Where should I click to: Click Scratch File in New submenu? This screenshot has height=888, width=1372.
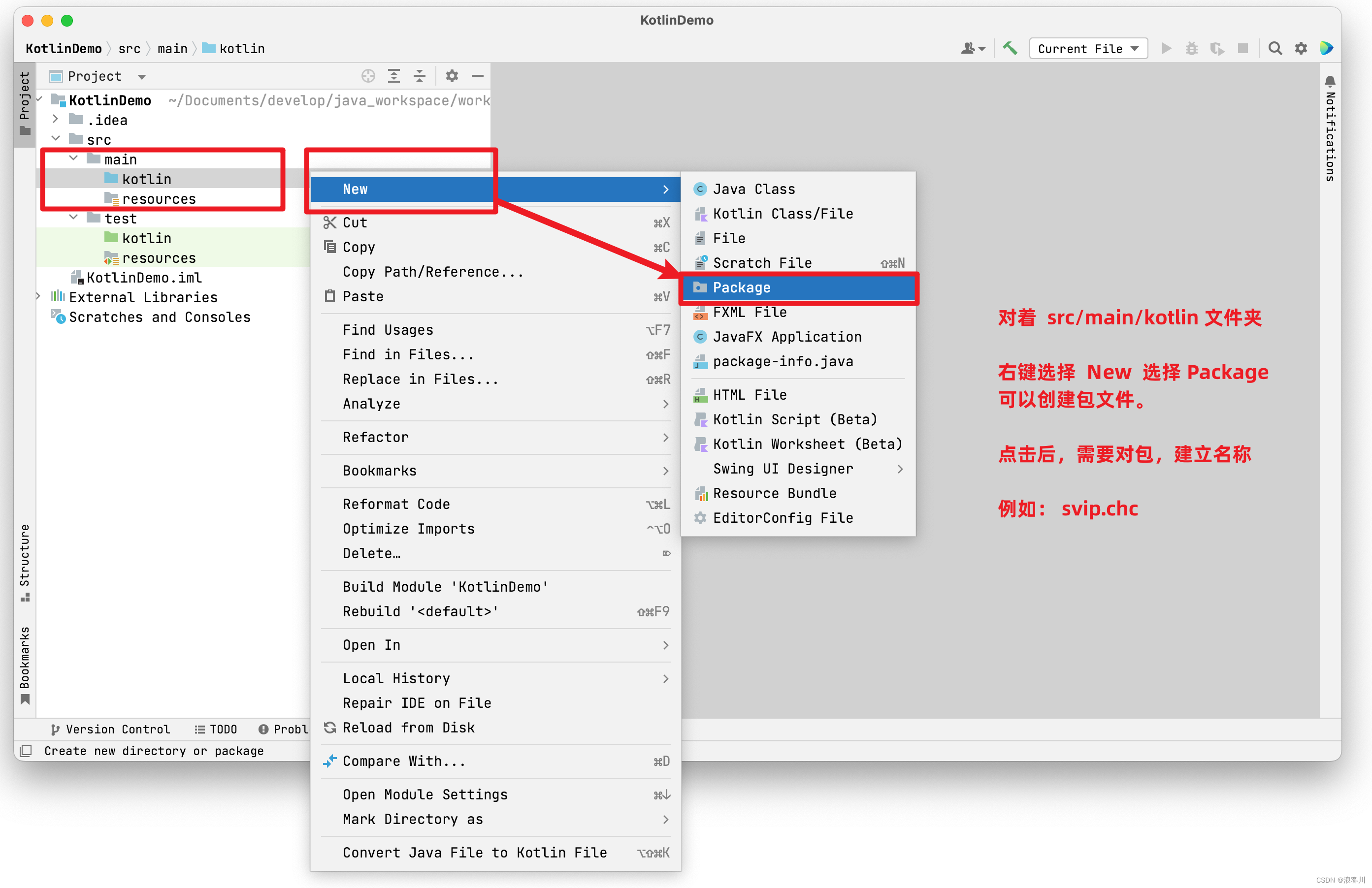[798, 263]
